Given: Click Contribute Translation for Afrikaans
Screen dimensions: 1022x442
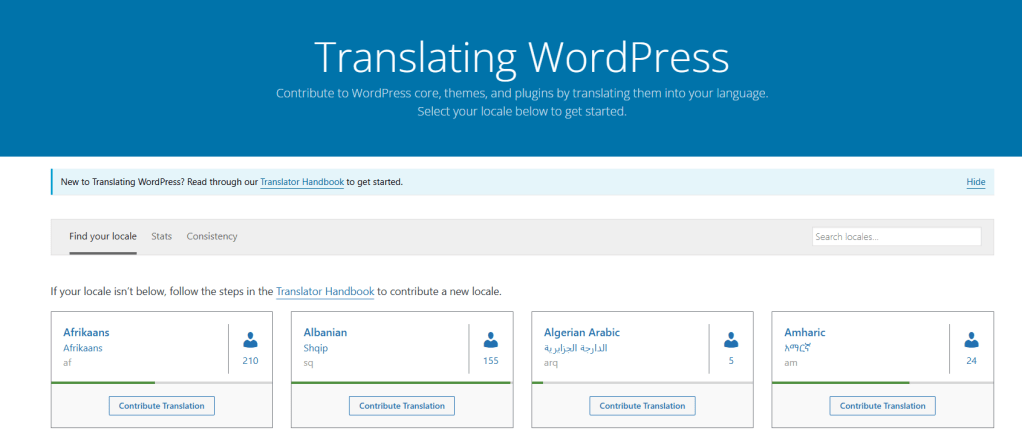Looking at the screenshot, I should pos(162,405).
